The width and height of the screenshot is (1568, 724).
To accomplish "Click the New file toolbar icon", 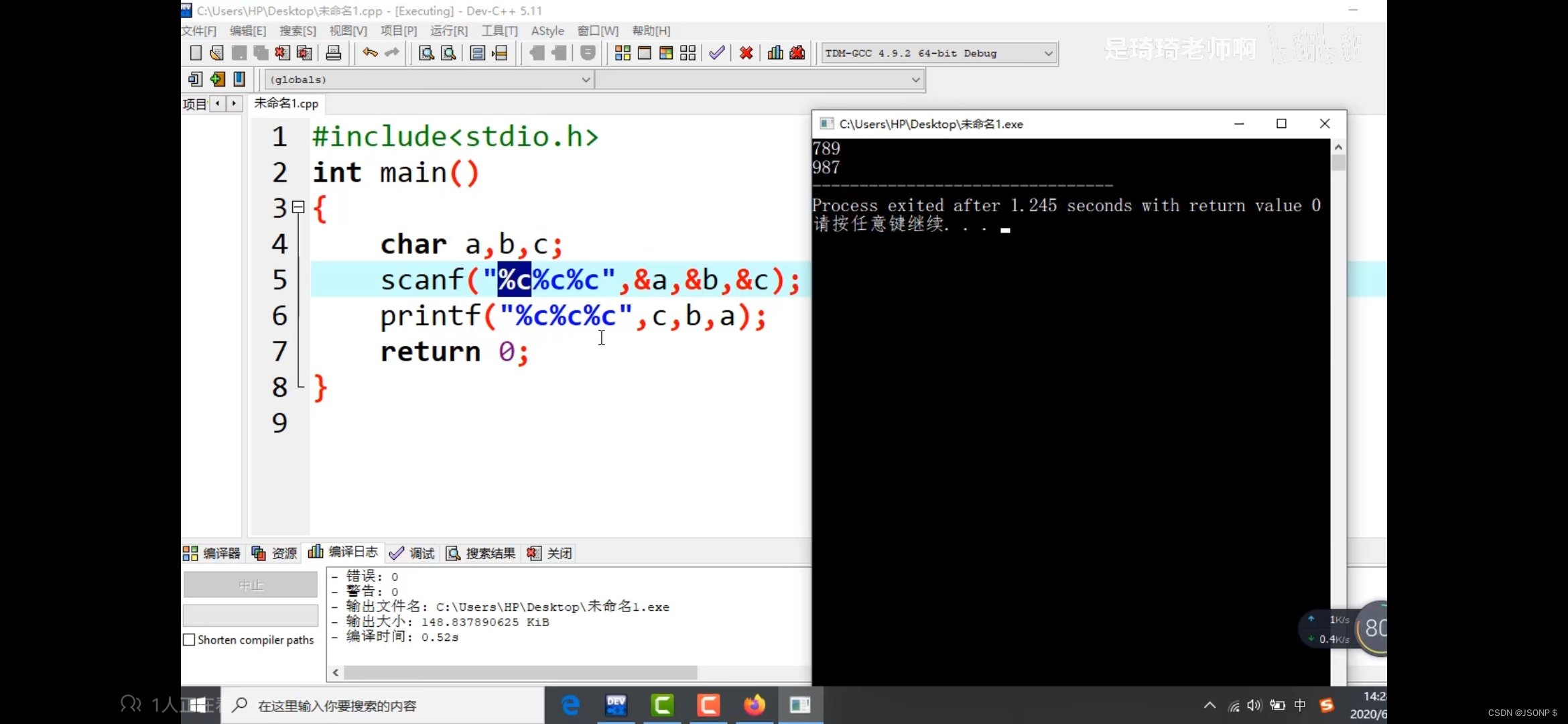I will [x=196, y=53].
